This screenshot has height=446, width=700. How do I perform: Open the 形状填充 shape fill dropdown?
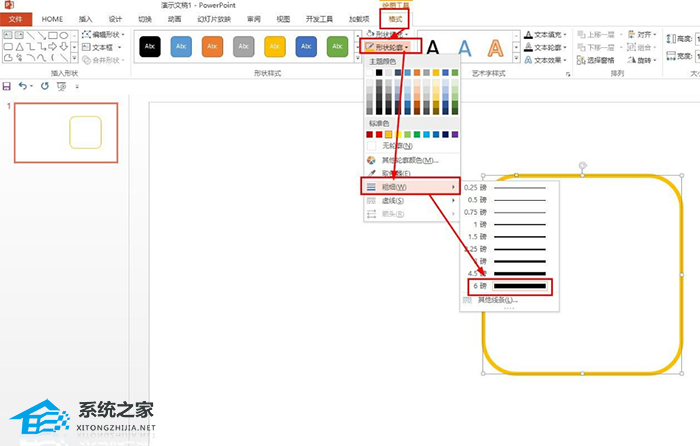point(388,34)
